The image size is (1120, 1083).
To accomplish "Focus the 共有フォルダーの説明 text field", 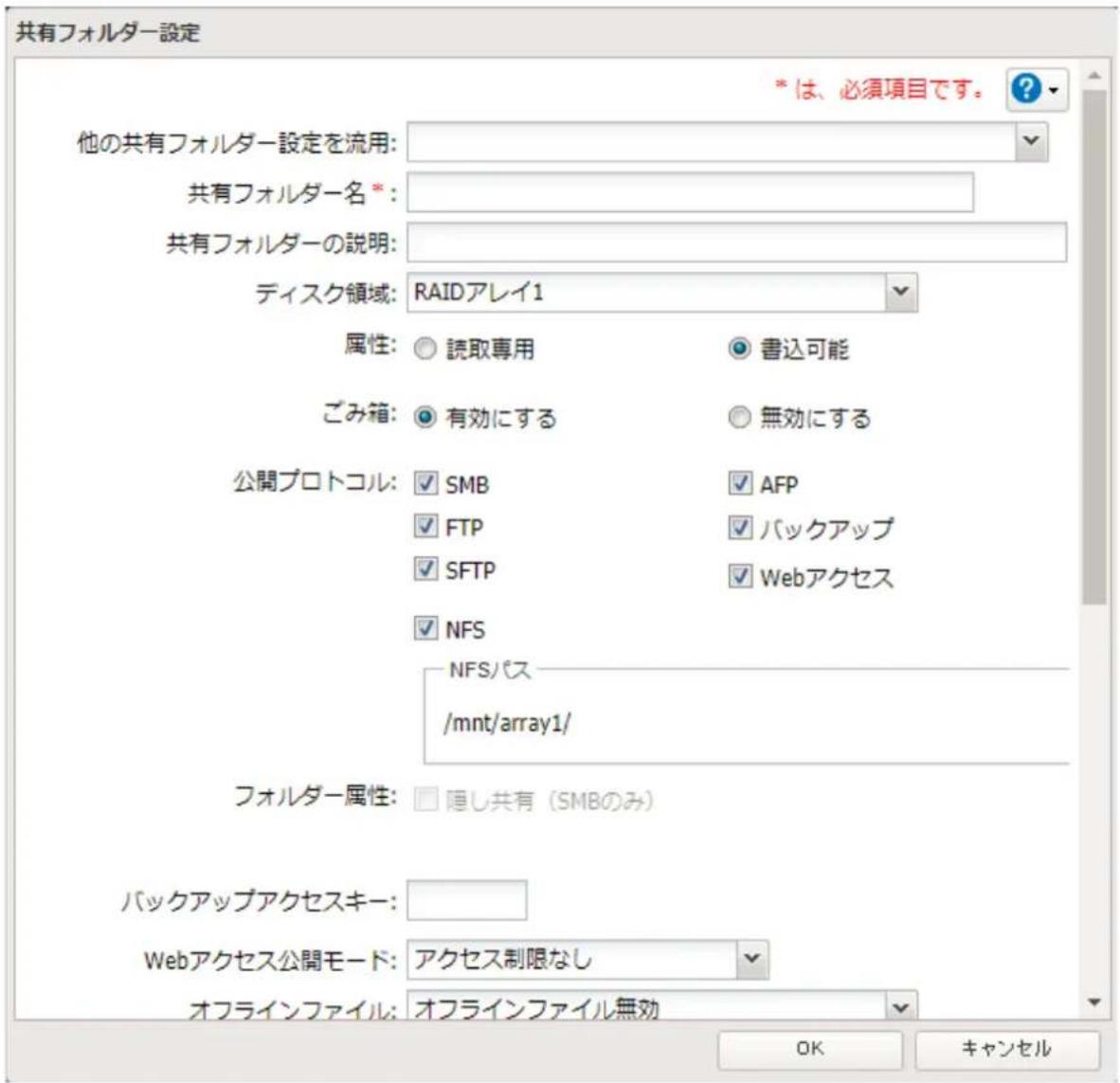I will point(736,243).
